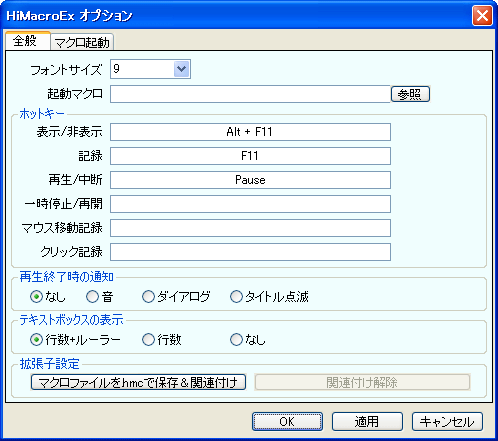This screenshot has height=441, width=498.
Task: Select なし for text box display
Action: 236,340
